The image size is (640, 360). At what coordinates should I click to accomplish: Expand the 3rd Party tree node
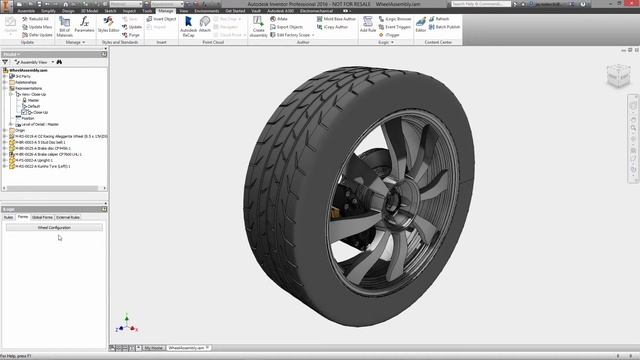(x=5, y=76)
